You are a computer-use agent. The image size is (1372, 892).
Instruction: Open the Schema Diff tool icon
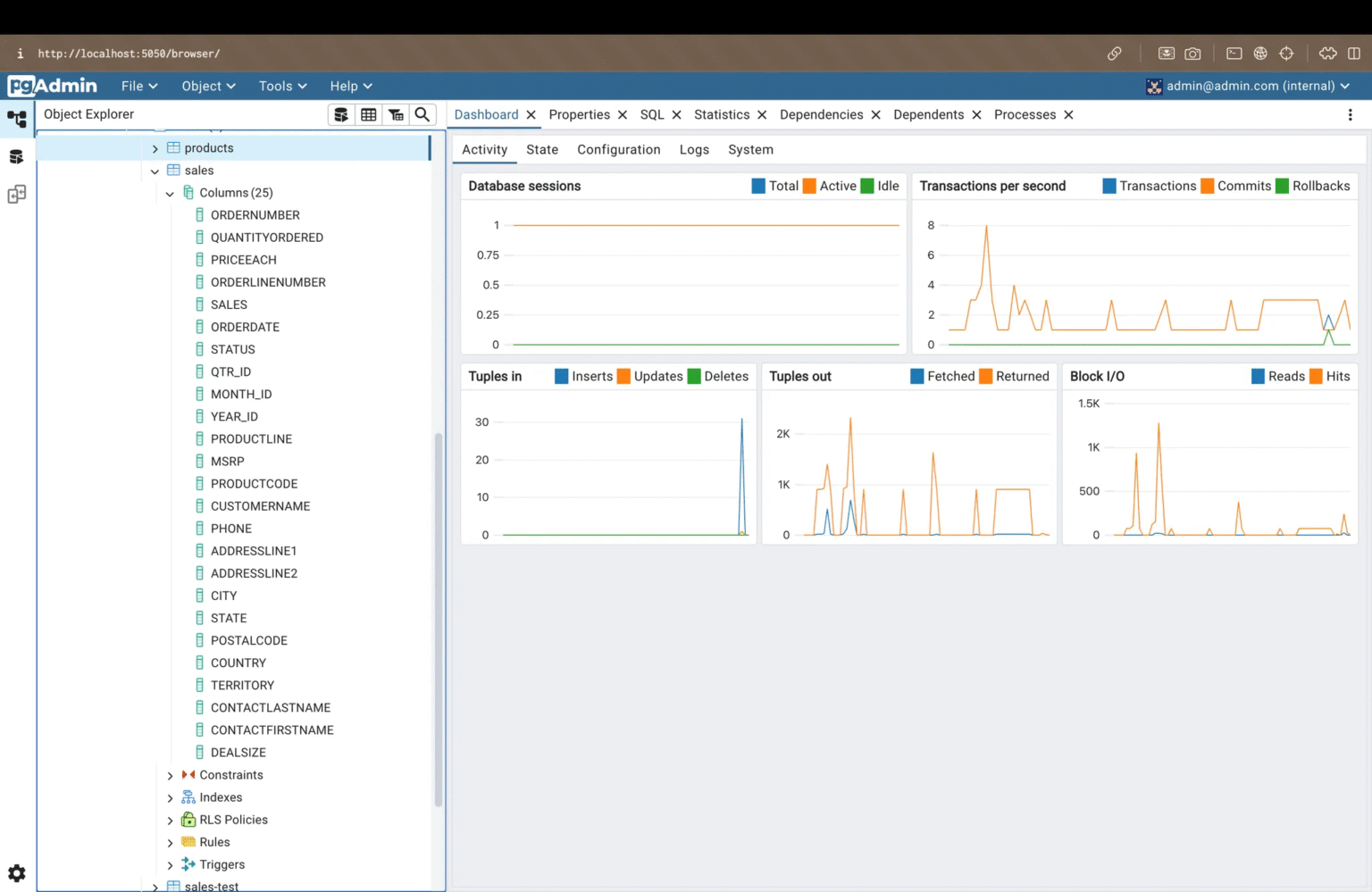click(x=16, y=194)
